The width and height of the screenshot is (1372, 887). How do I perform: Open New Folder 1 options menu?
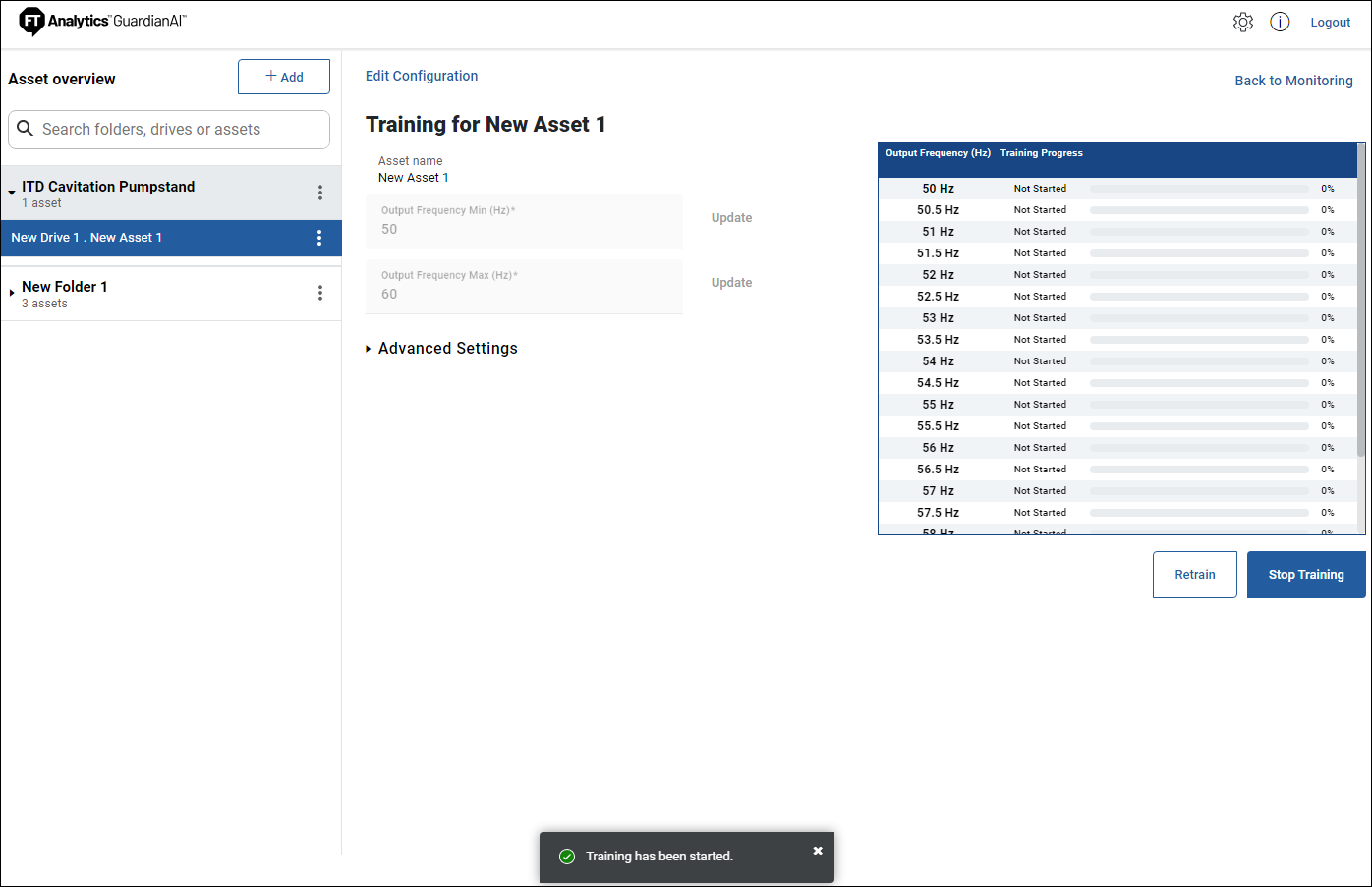click(x=319, y=293)
